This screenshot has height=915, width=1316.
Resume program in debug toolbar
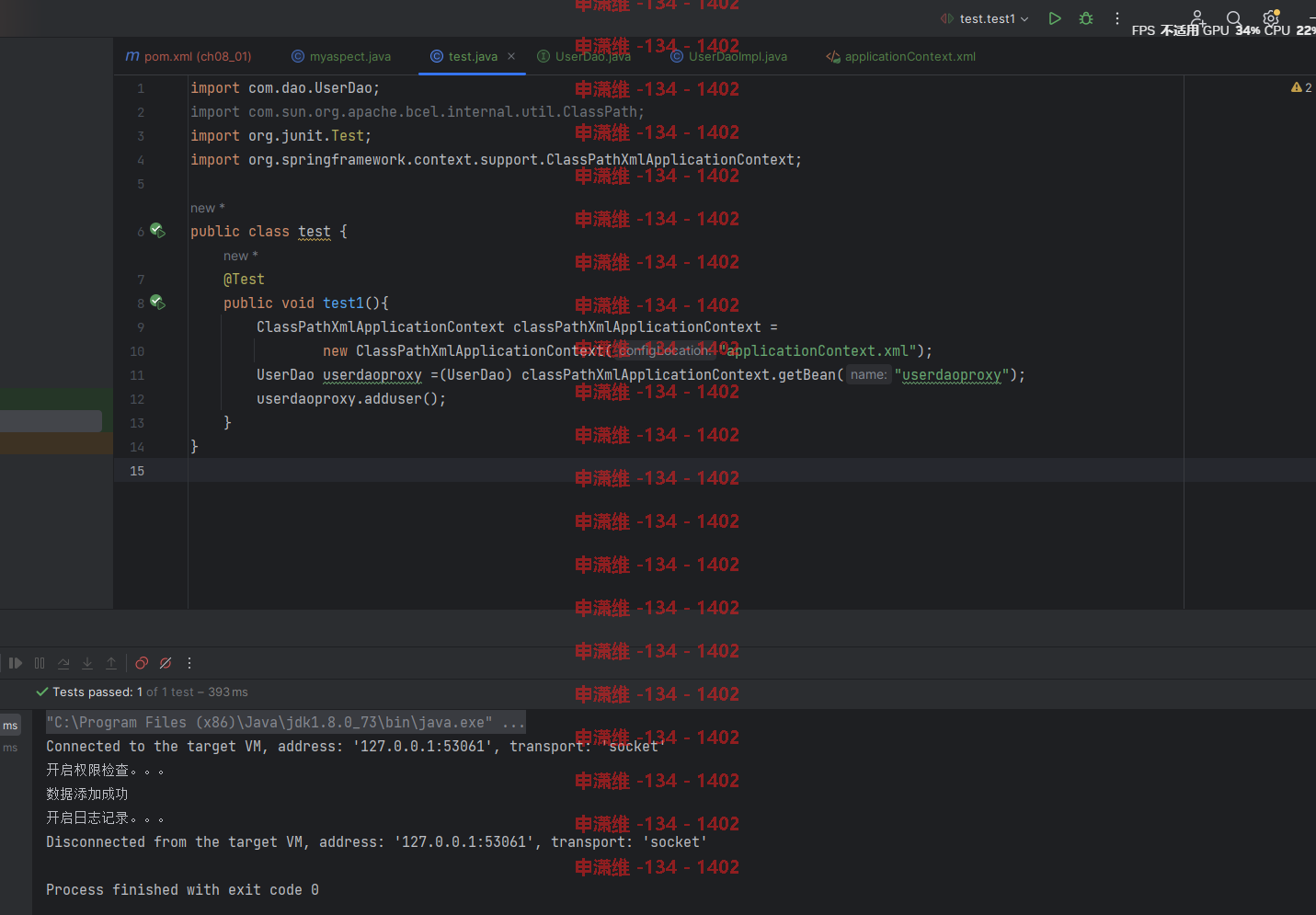tap(16, 663)
